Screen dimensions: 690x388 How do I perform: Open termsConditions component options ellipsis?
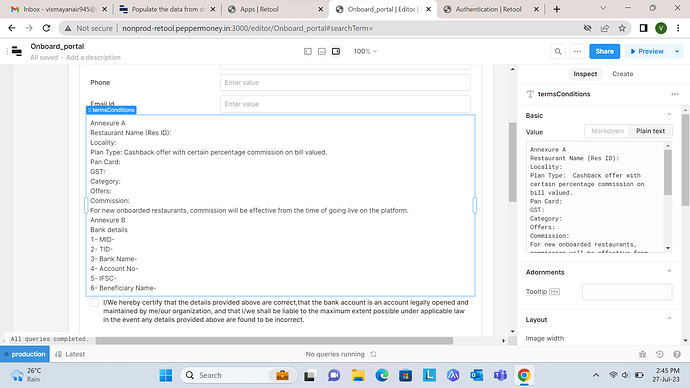pyautogui.click(x=675, y=94)
